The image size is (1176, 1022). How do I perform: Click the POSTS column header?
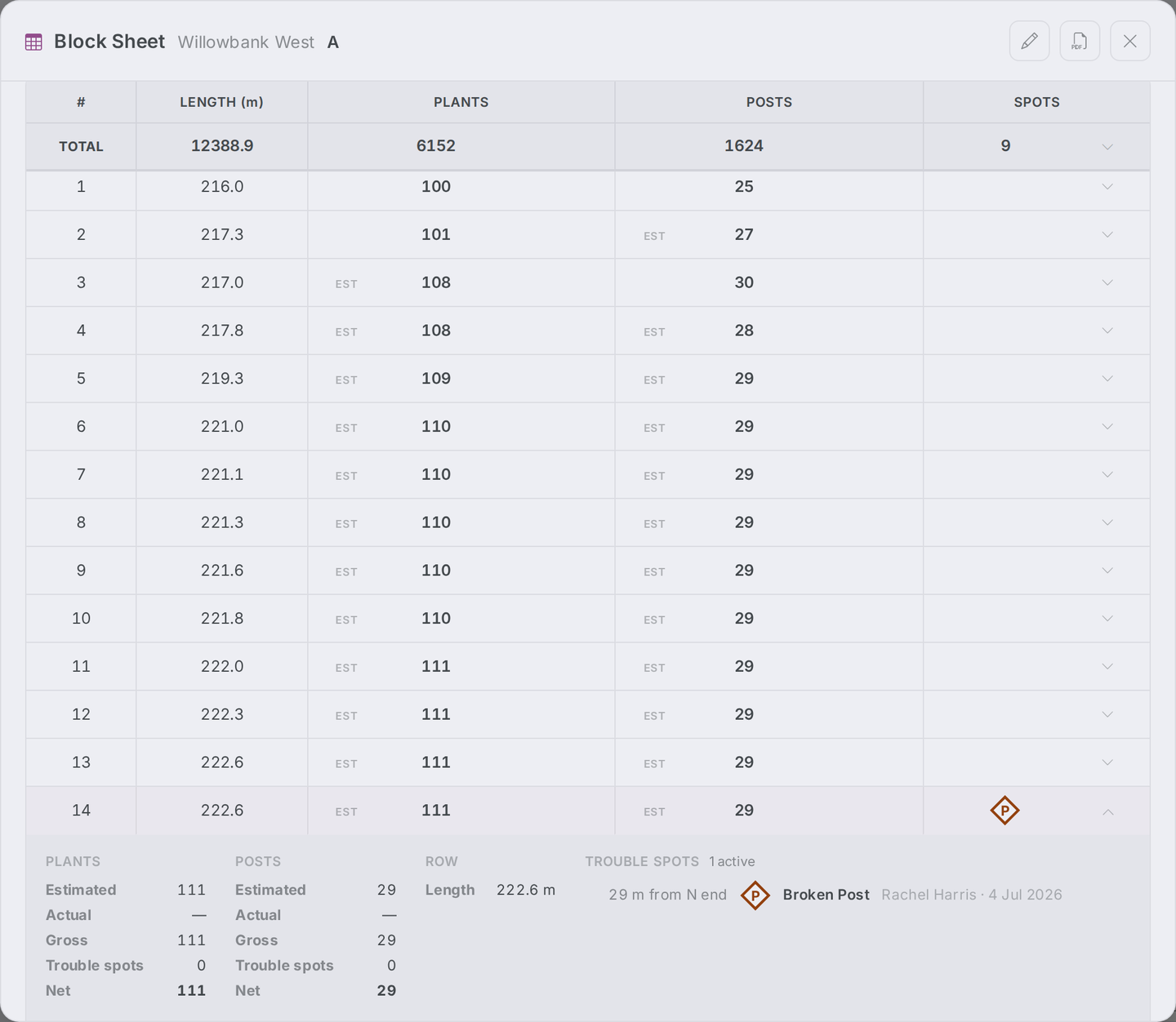768,102
